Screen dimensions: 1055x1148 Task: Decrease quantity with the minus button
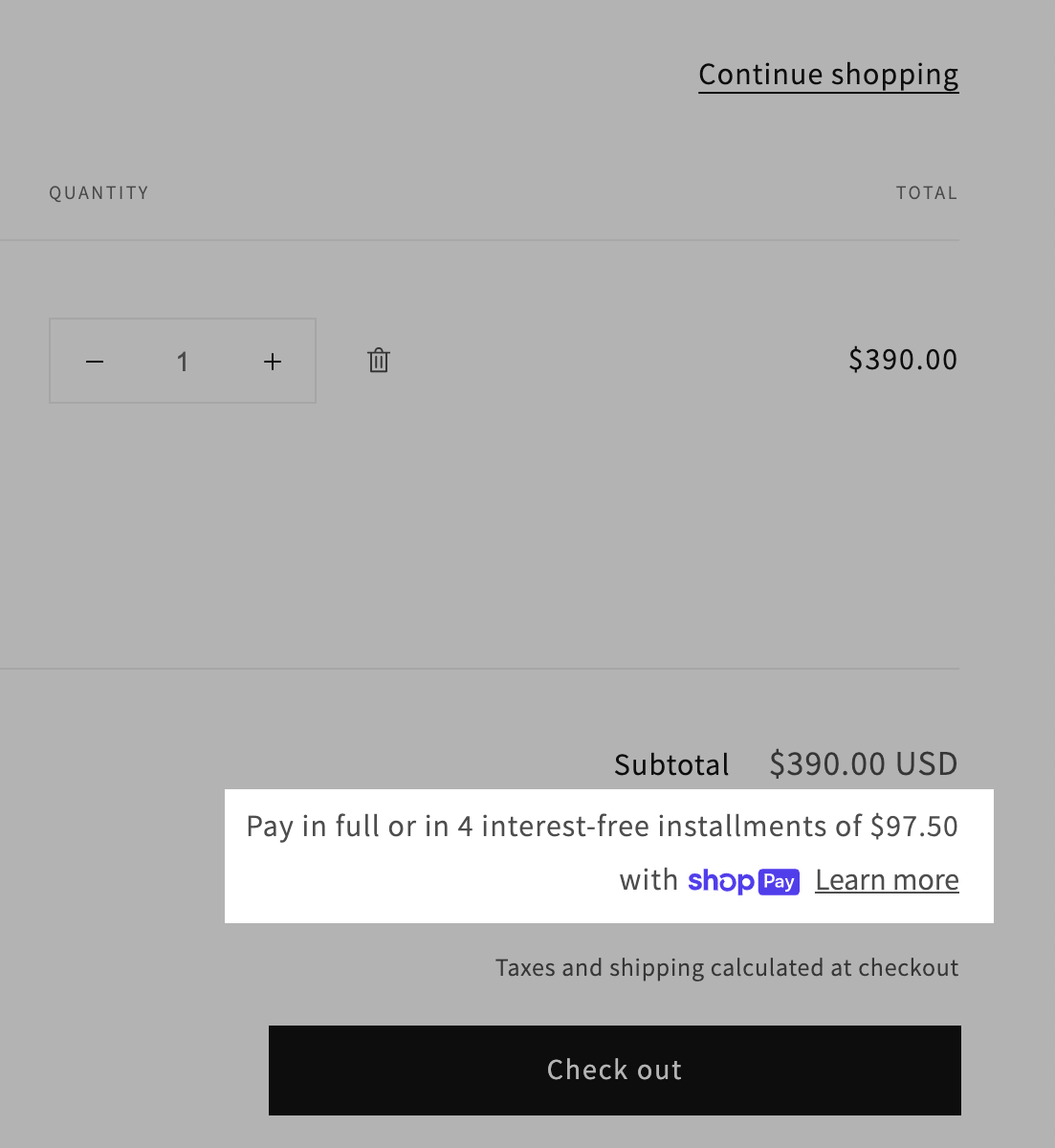click(95, 362)
